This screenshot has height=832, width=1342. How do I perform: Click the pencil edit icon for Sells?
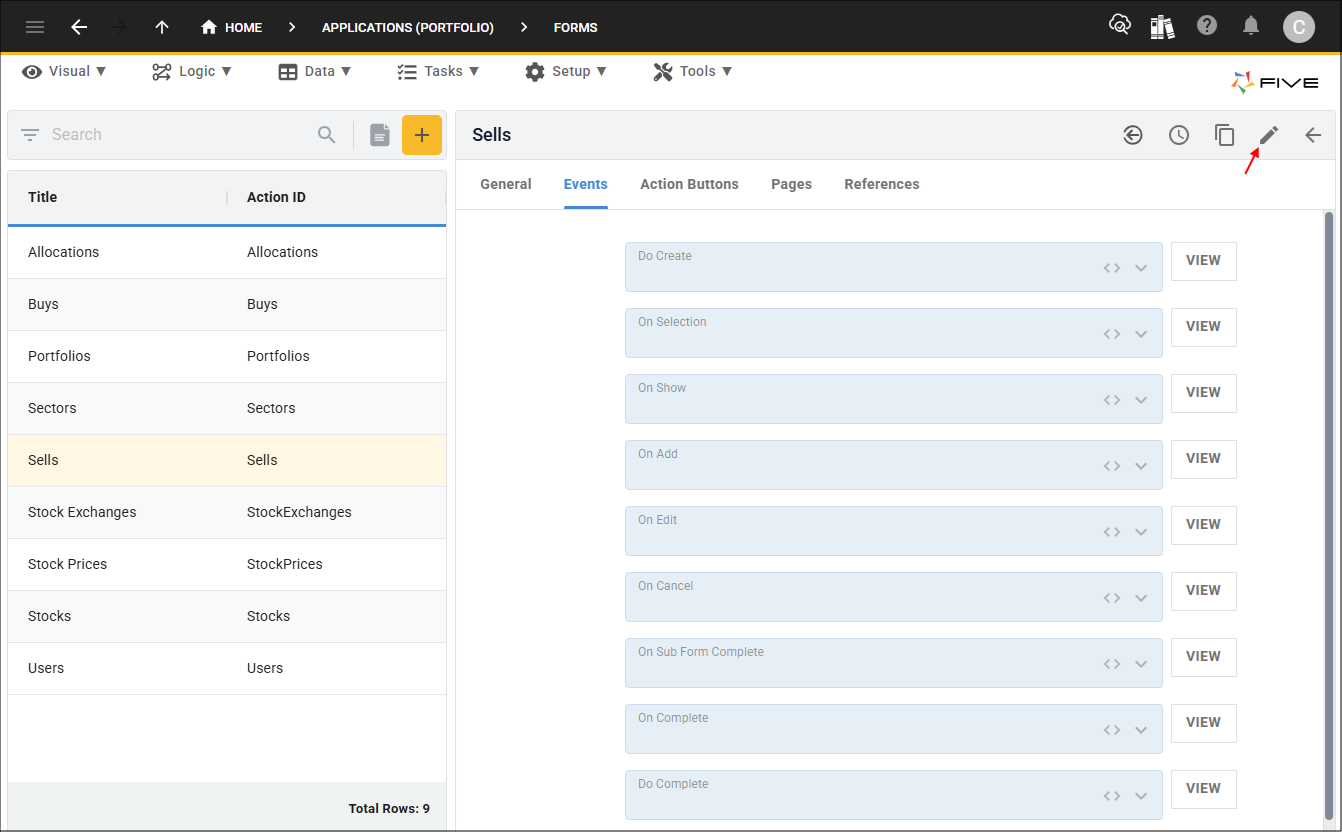click(x=1268, y=135)
